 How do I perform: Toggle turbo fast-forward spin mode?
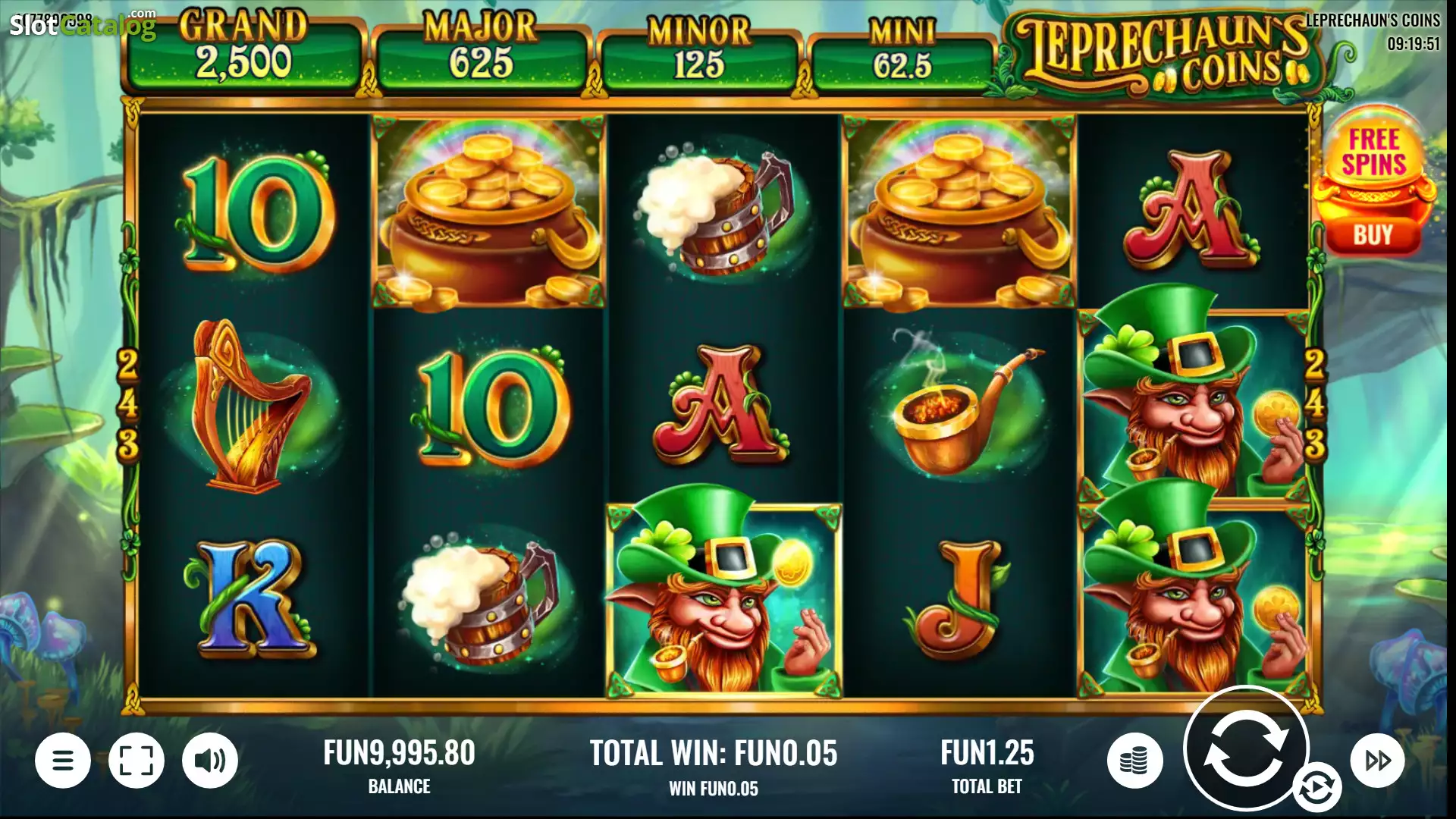[x=1378, y=760]
